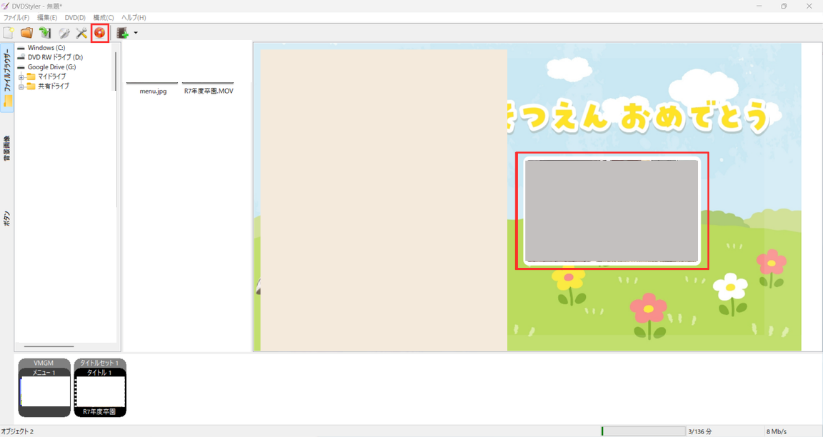Click the red Burn DVD icon

click(100, 33)
